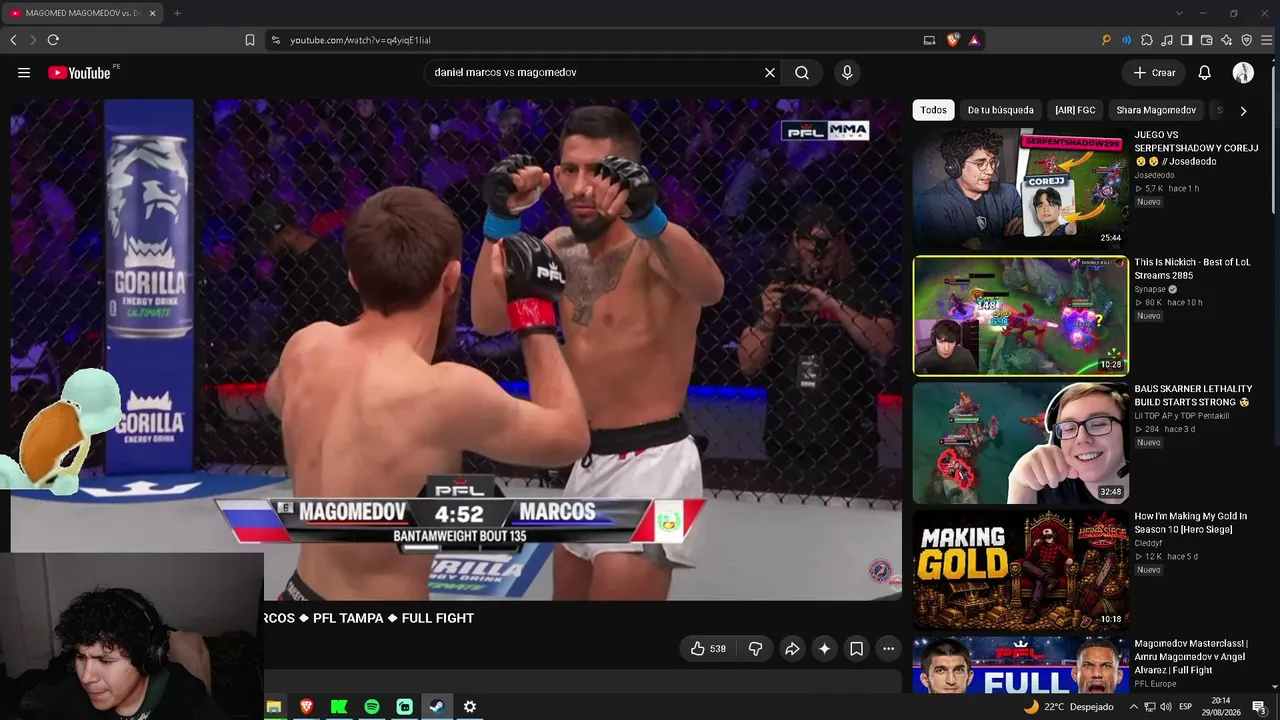Viewport: 1280px width, 720px height.
Task: Go to the YouTube home logo
Action: (x=79, y=73)
